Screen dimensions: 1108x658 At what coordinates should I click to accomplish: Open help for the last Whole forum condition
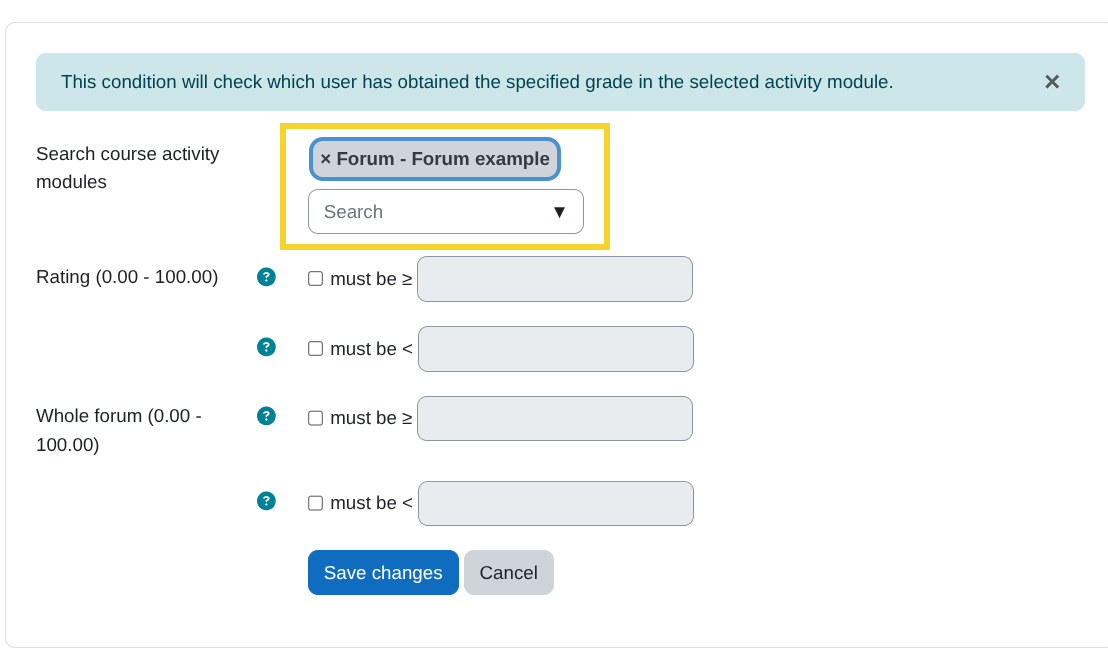click(265, 501)
